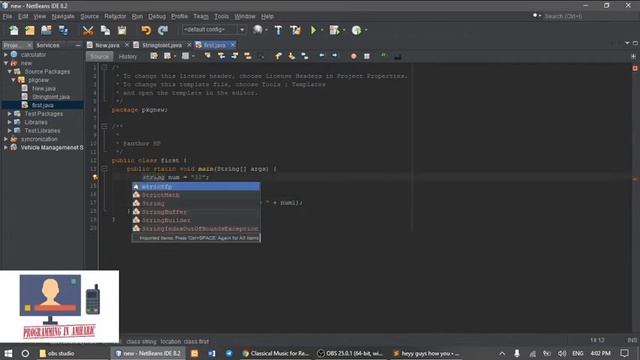640x360 pixels.
Task: Click the Find Selection editor icon
Action: [x=207, y=56]
